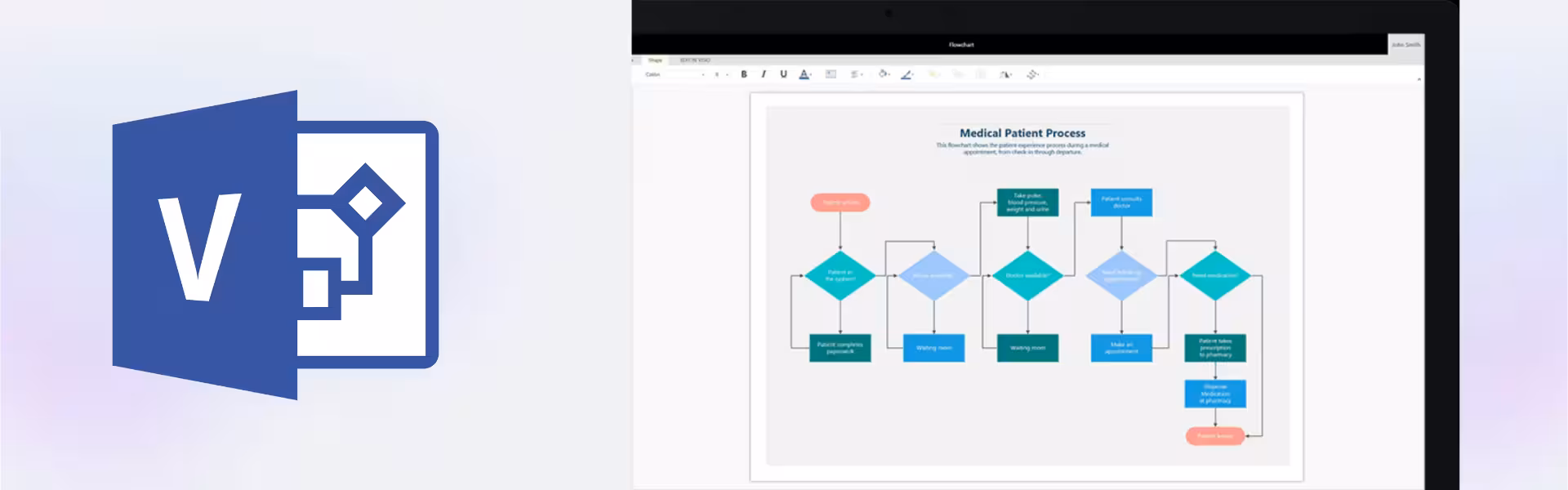
Task: Select the Make an appointment box
Action: [1121, 348]
